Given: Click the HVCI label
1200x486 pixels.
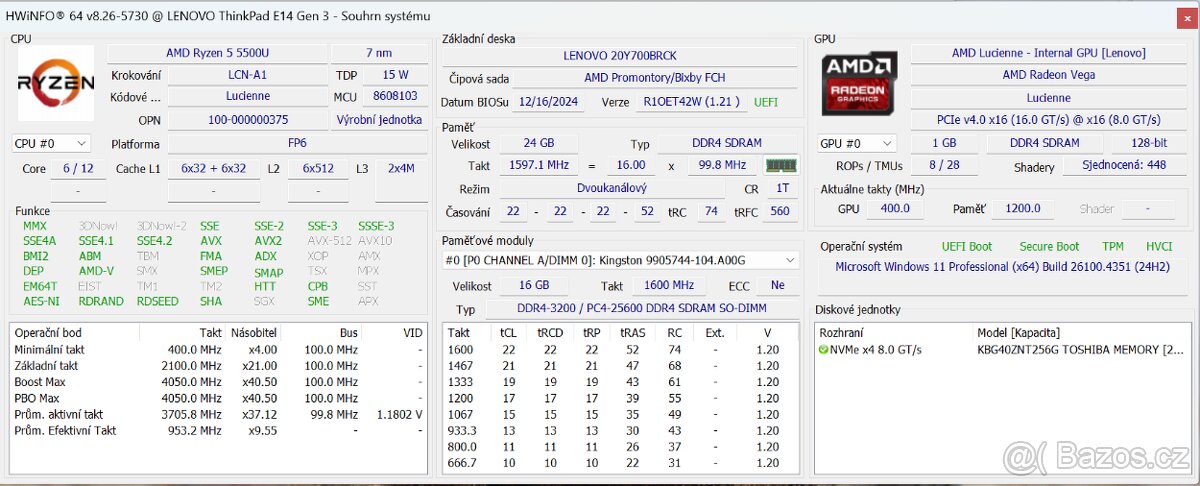Looking at the screenshot, I should click(1159, 246).
